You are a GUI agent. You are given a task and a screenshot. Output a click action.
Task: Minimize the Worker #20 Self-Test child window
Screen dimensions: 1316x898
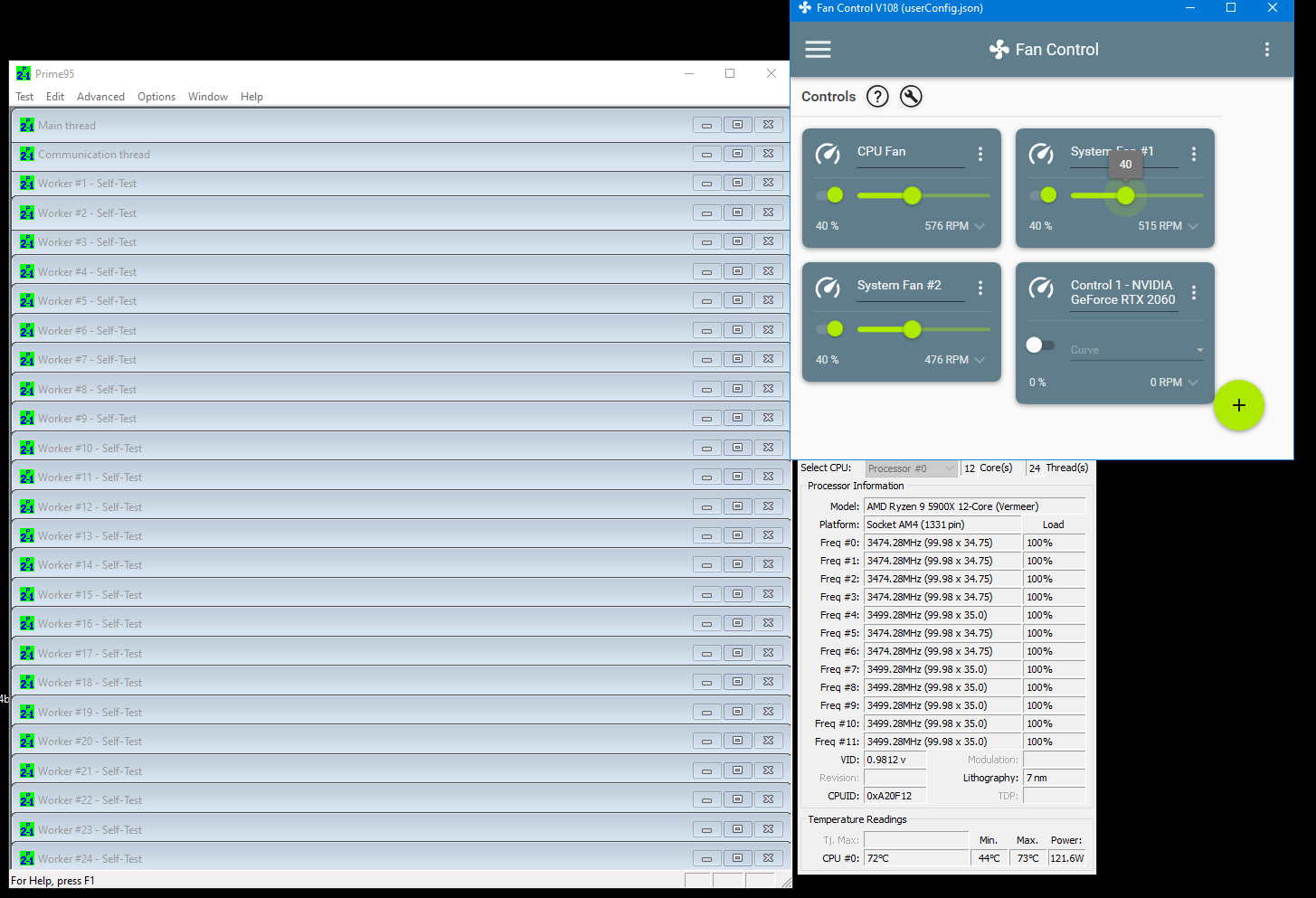[x=706, y=741]
